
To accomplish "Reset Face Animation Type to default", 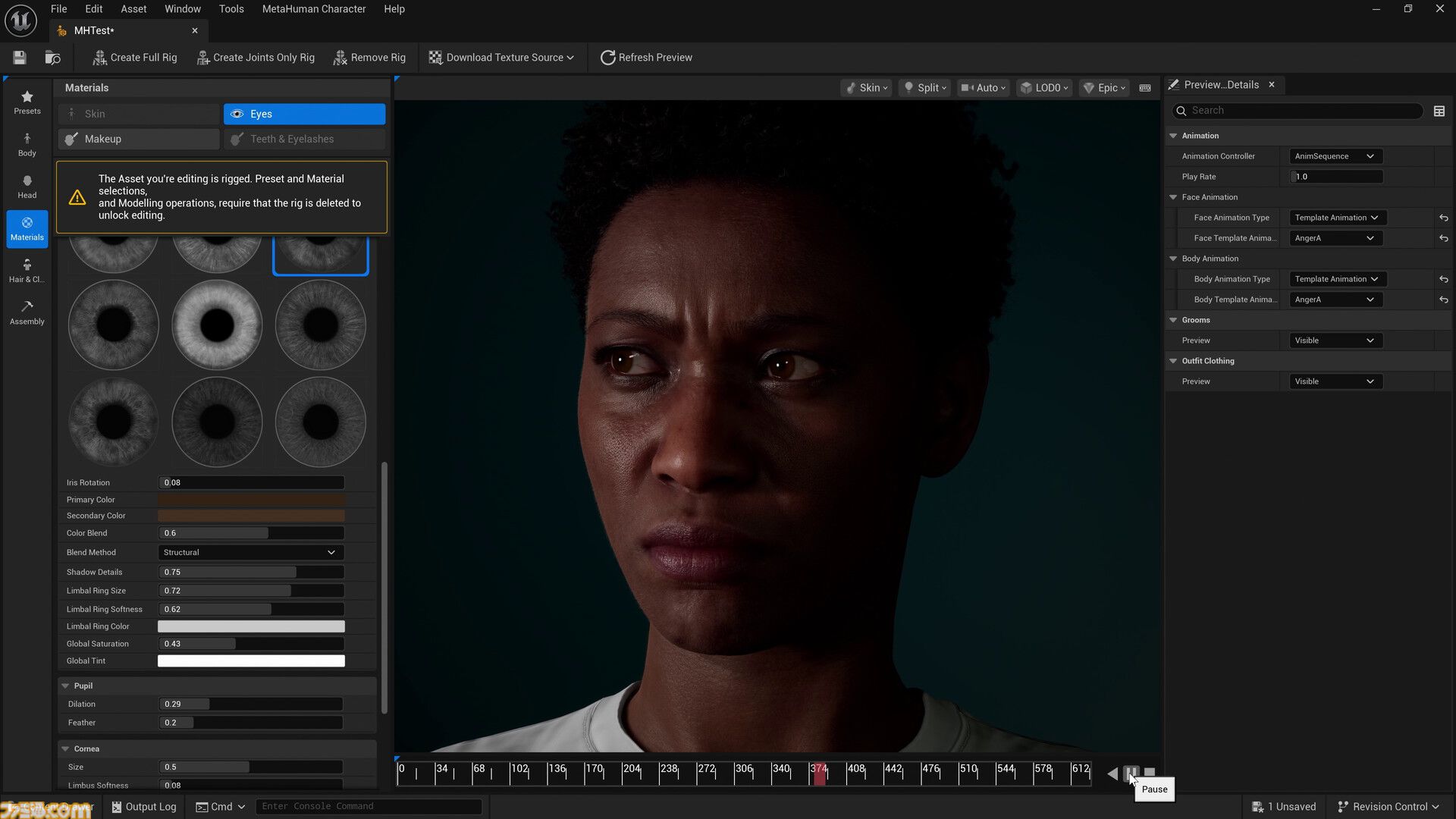I will pos(1444,218).
